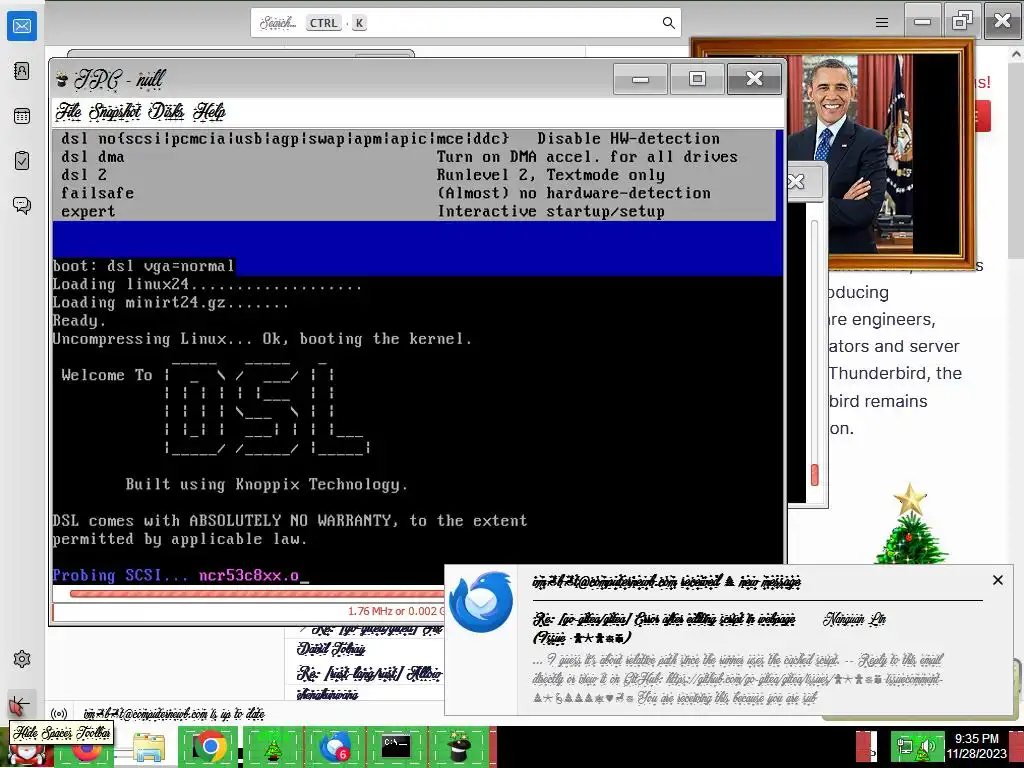The height and width of the screenshot is (768, 1024).
Task: Open the Disks menu in JPC
Action: coord(167,112)
